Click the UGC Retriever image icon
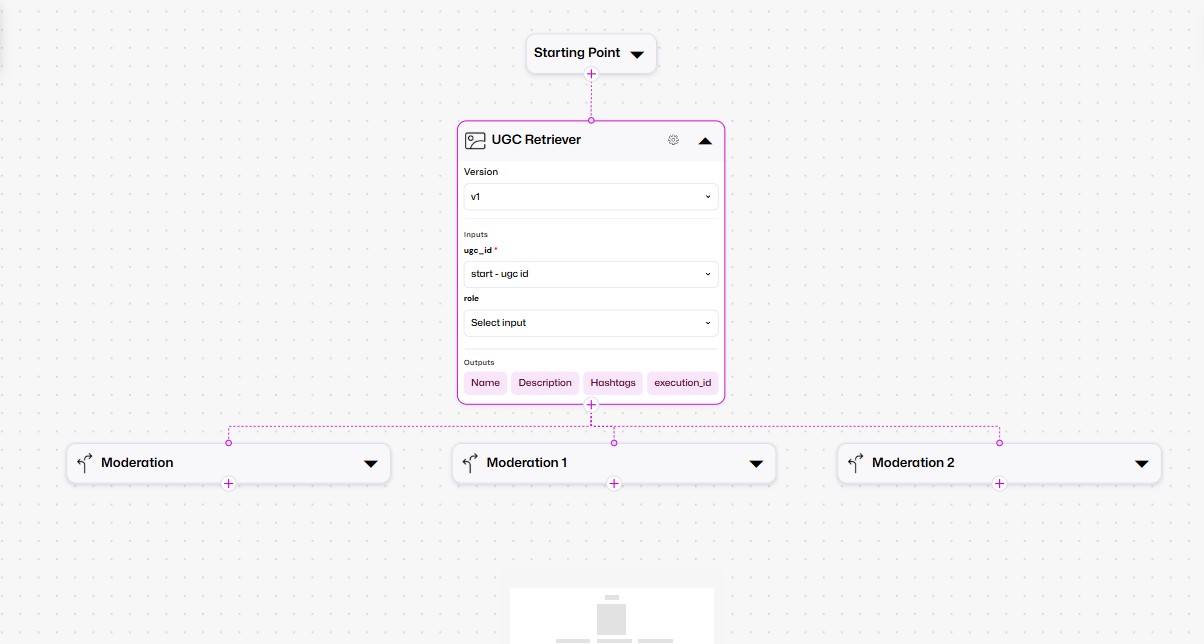This screenshot has width=1204, height=644. (475, 140)
